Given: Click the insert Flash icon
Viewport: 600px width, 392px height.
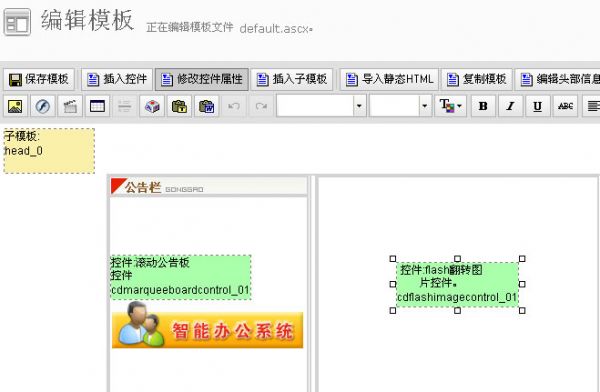Looking at the screenshot, I should (42, 106).
